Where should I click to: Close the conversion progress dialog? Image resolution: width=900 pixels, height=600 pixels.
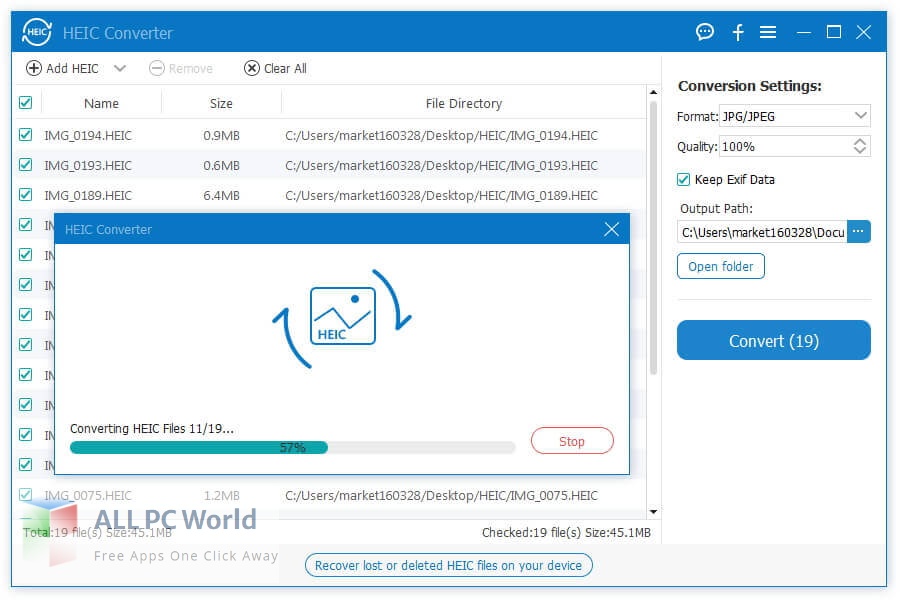612,230
